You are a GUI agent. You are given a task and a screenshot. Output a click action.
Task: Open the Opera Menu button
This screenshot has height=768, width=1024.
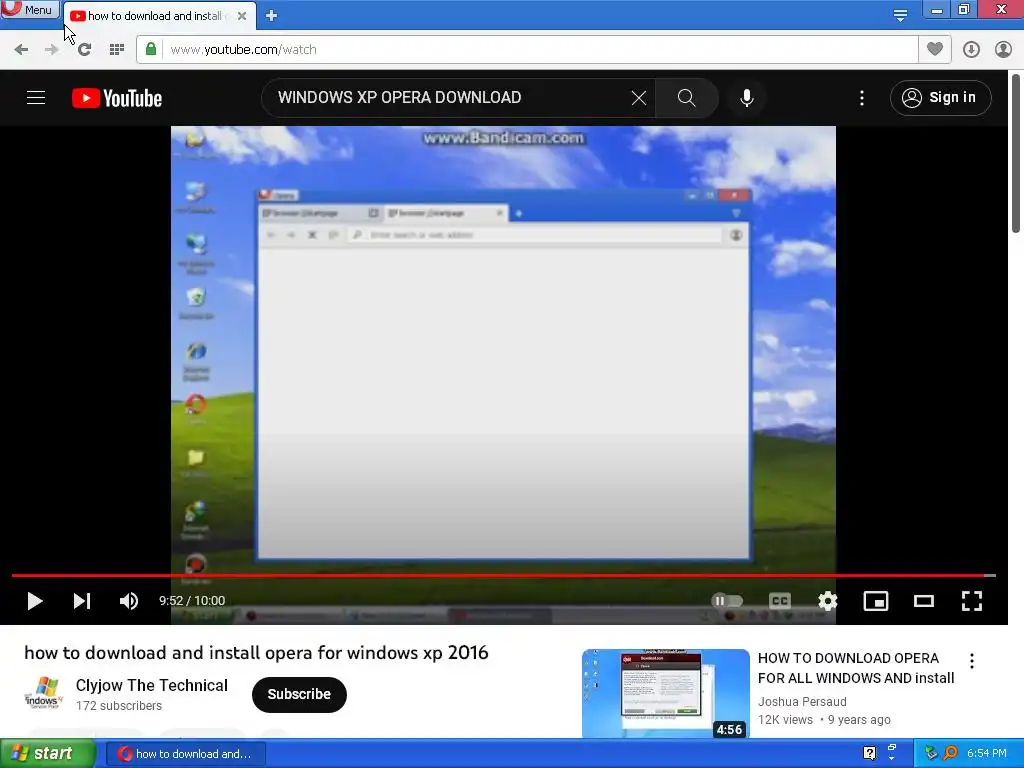[x=29, y=10]
